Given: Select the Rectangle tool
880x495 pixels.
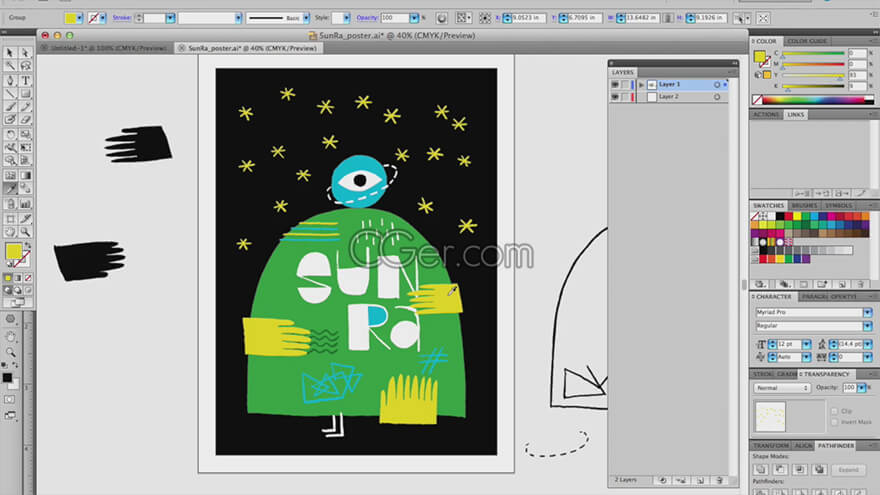Looking at the screenshot, I should (25, 94).
